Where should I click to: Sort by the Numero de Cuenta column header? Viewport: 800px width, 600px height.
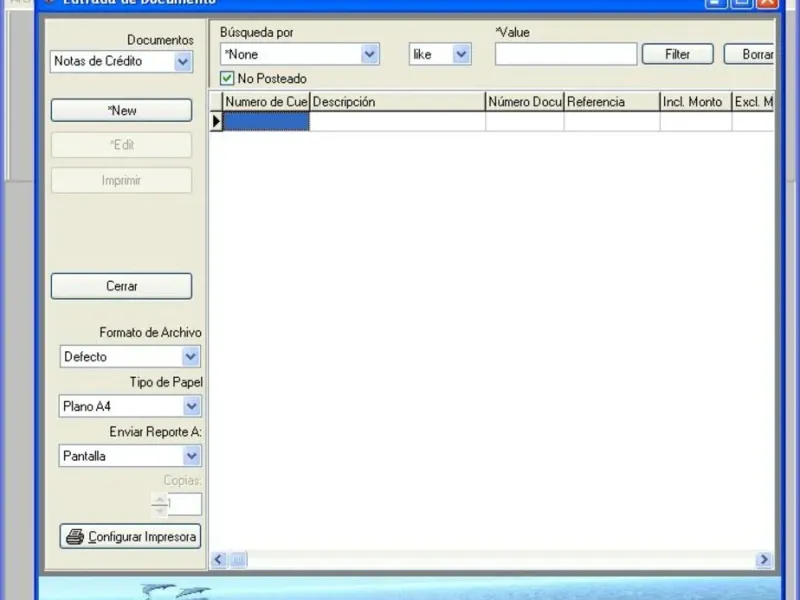(x=266, y=102)
